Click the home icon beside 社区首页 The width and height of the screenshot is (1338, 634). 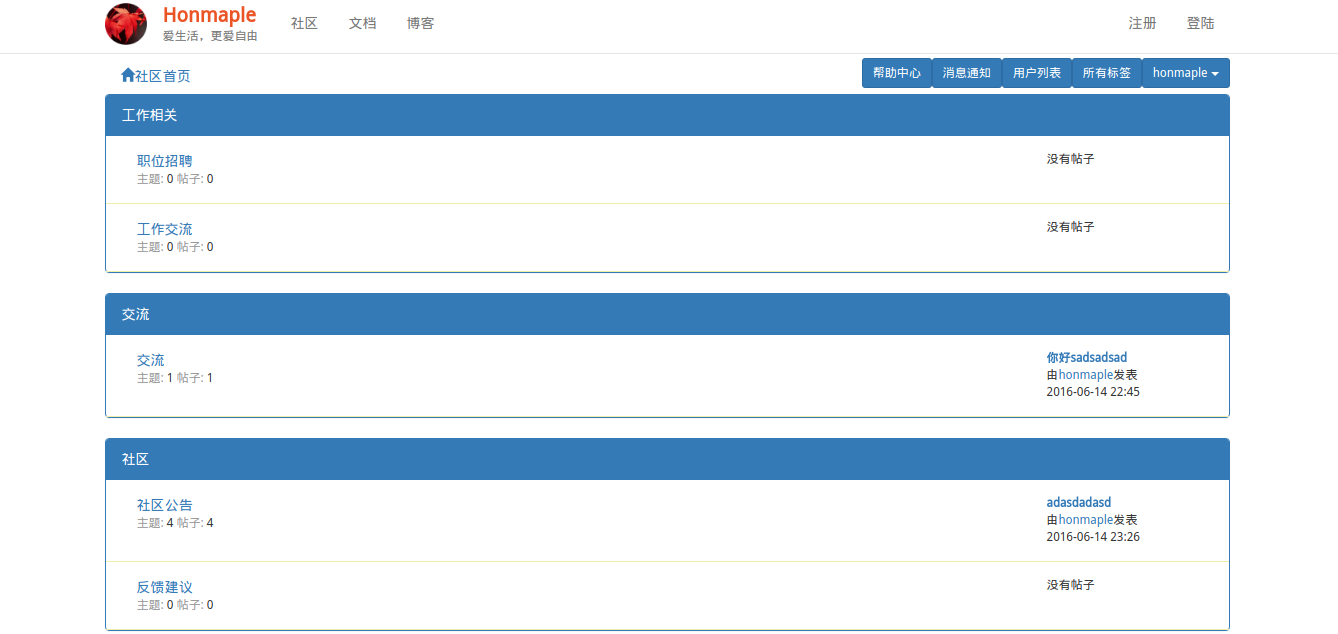[x=127, y=75]
